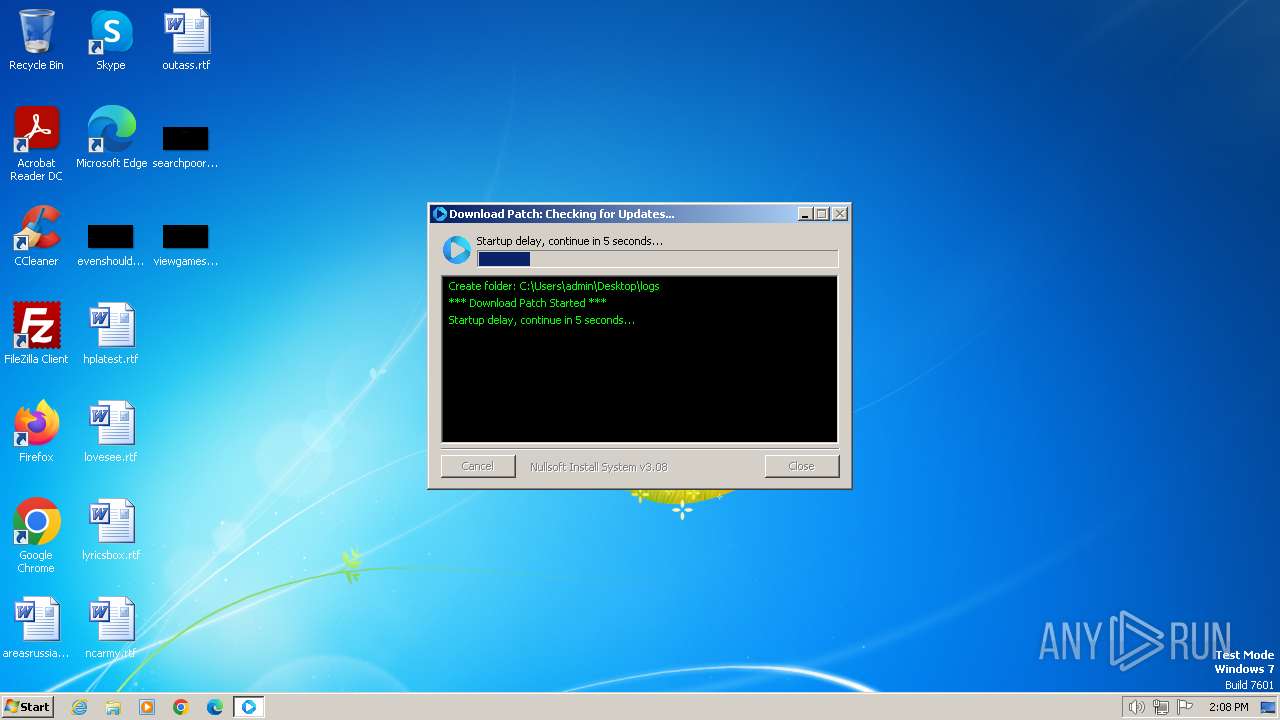Image resolution: width=1280 pixels, height=720 pixels.
Task: Open Windows Explorer folder in taskbar
Action: point(113,707)
